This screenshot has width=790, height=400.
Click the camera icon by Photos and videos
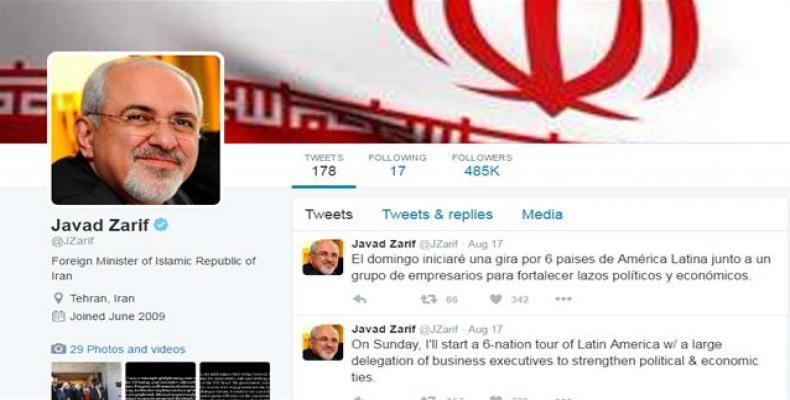(58, 349)
